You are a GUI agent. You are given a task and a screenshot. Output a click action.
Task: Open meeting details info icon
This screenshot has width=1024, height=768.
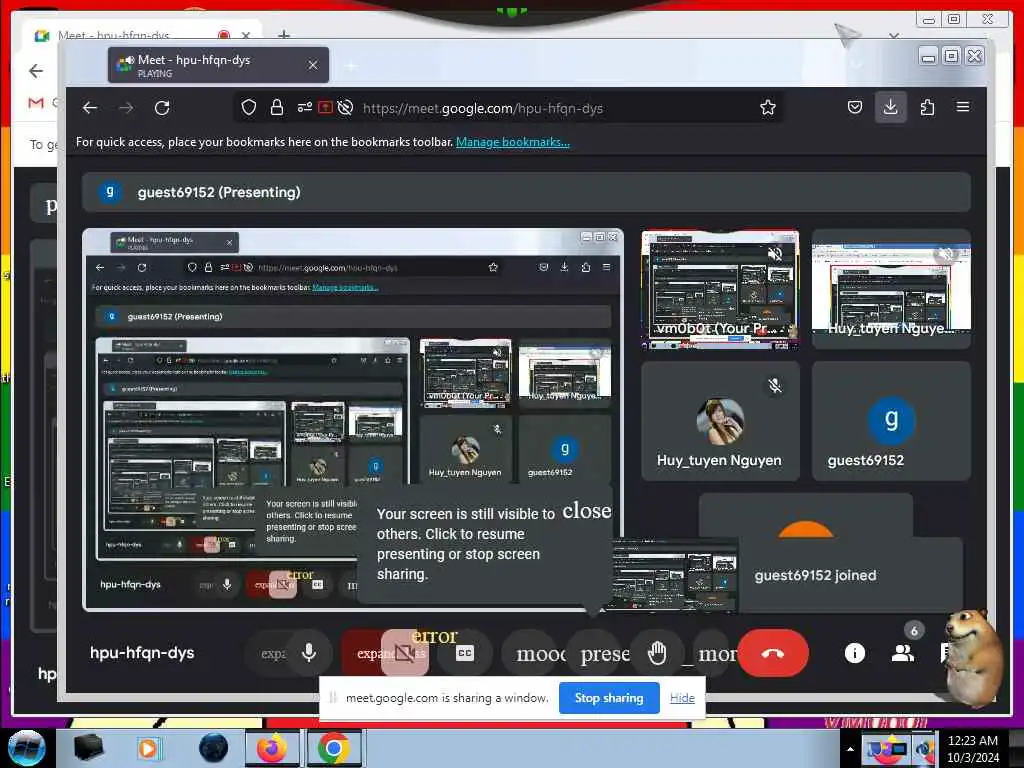855,652
